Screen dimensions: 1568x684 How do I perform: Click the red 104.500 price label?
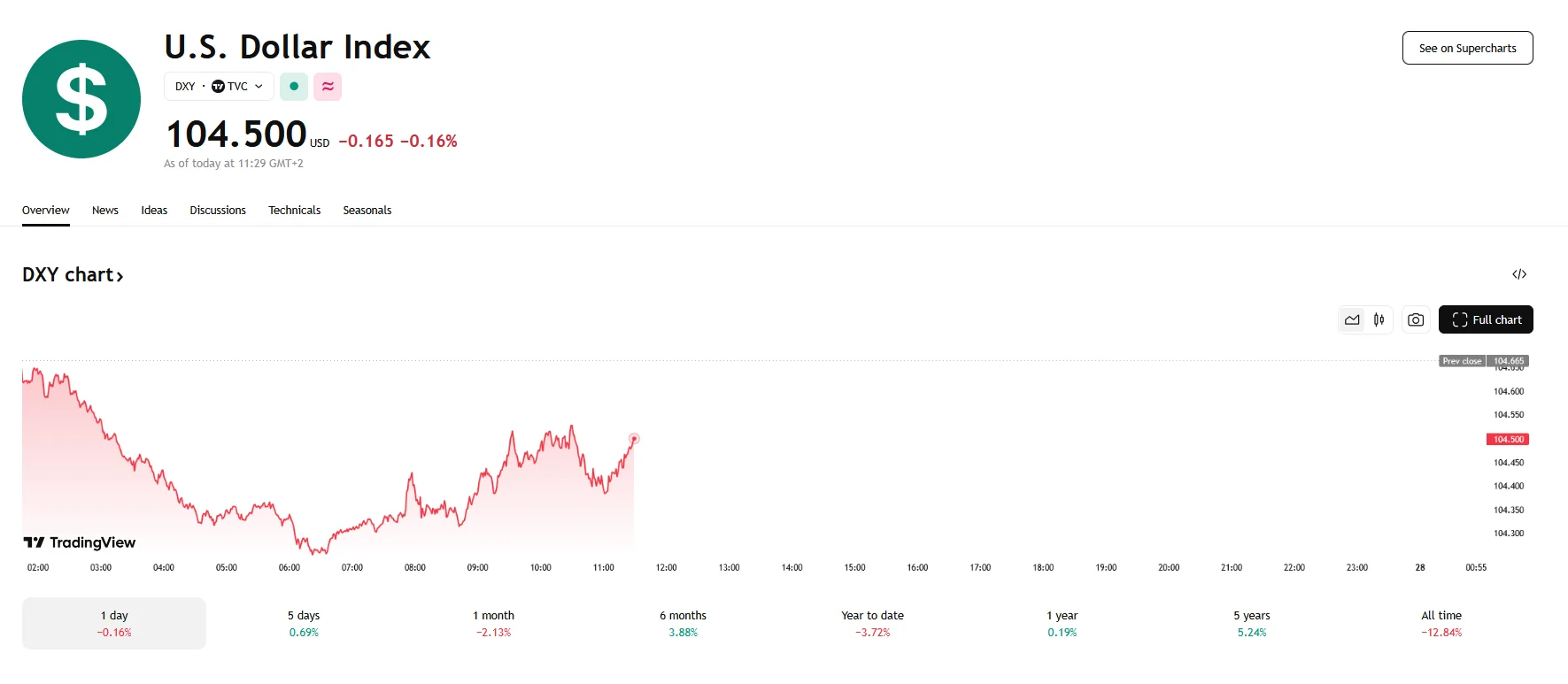pyautogui.click(x=1508, y=439)
